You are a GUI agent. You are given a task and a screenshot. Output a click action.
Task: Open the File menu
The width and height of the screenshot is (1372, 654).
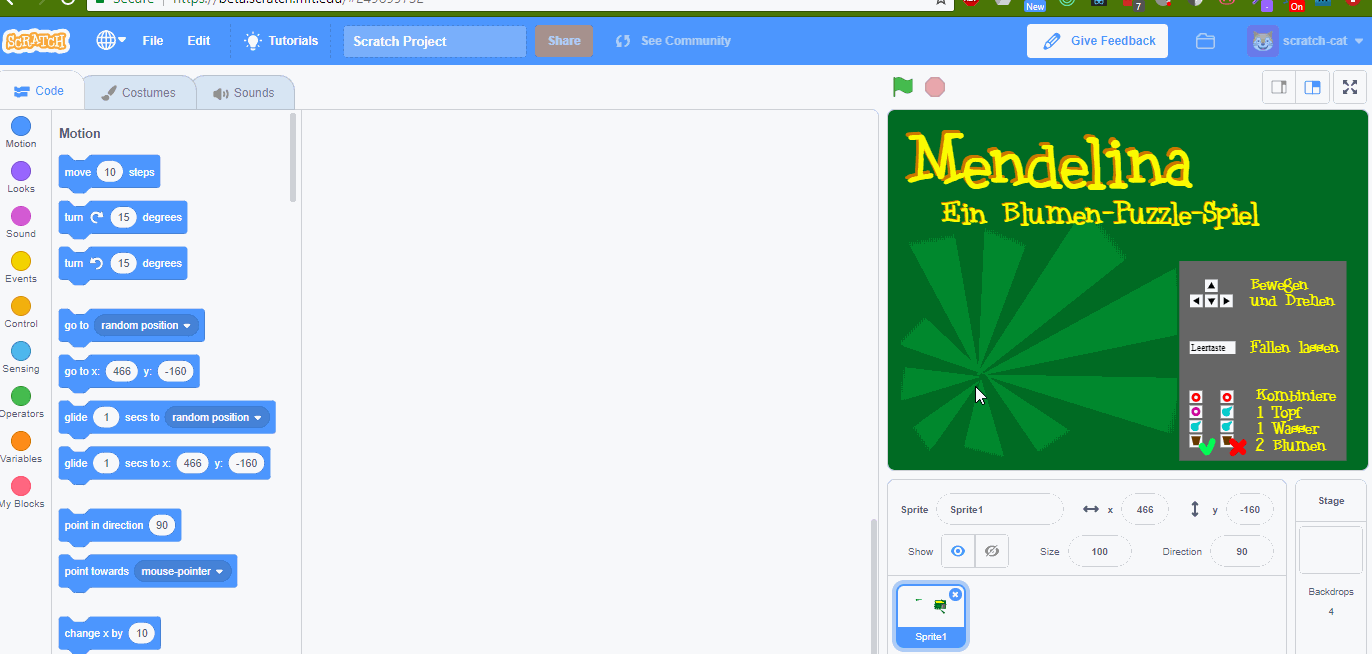(153, 41)
